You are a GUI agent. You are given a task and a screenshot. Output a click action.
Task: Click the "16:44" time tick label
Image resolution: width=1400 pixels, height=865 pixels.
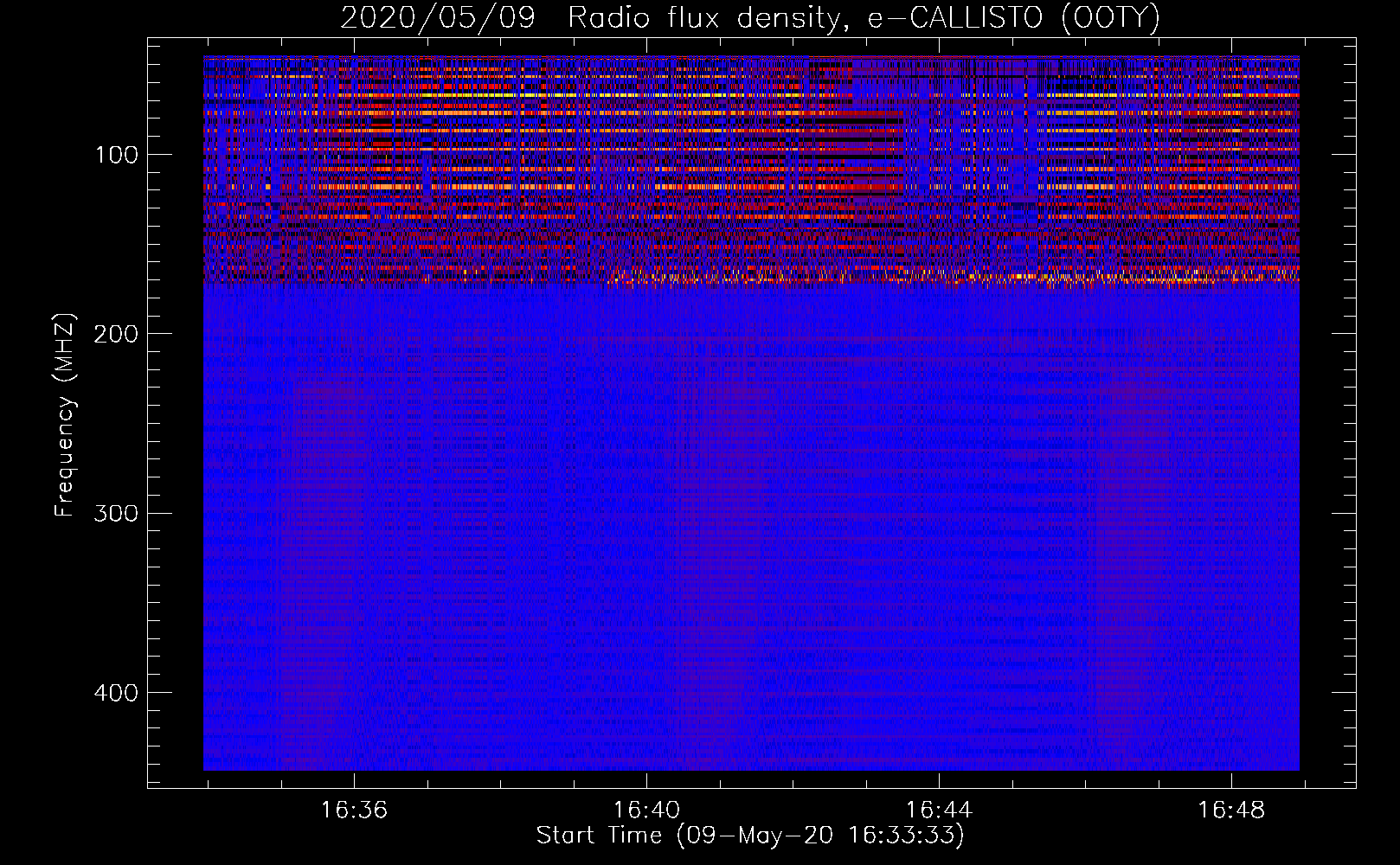coord(939,811)
